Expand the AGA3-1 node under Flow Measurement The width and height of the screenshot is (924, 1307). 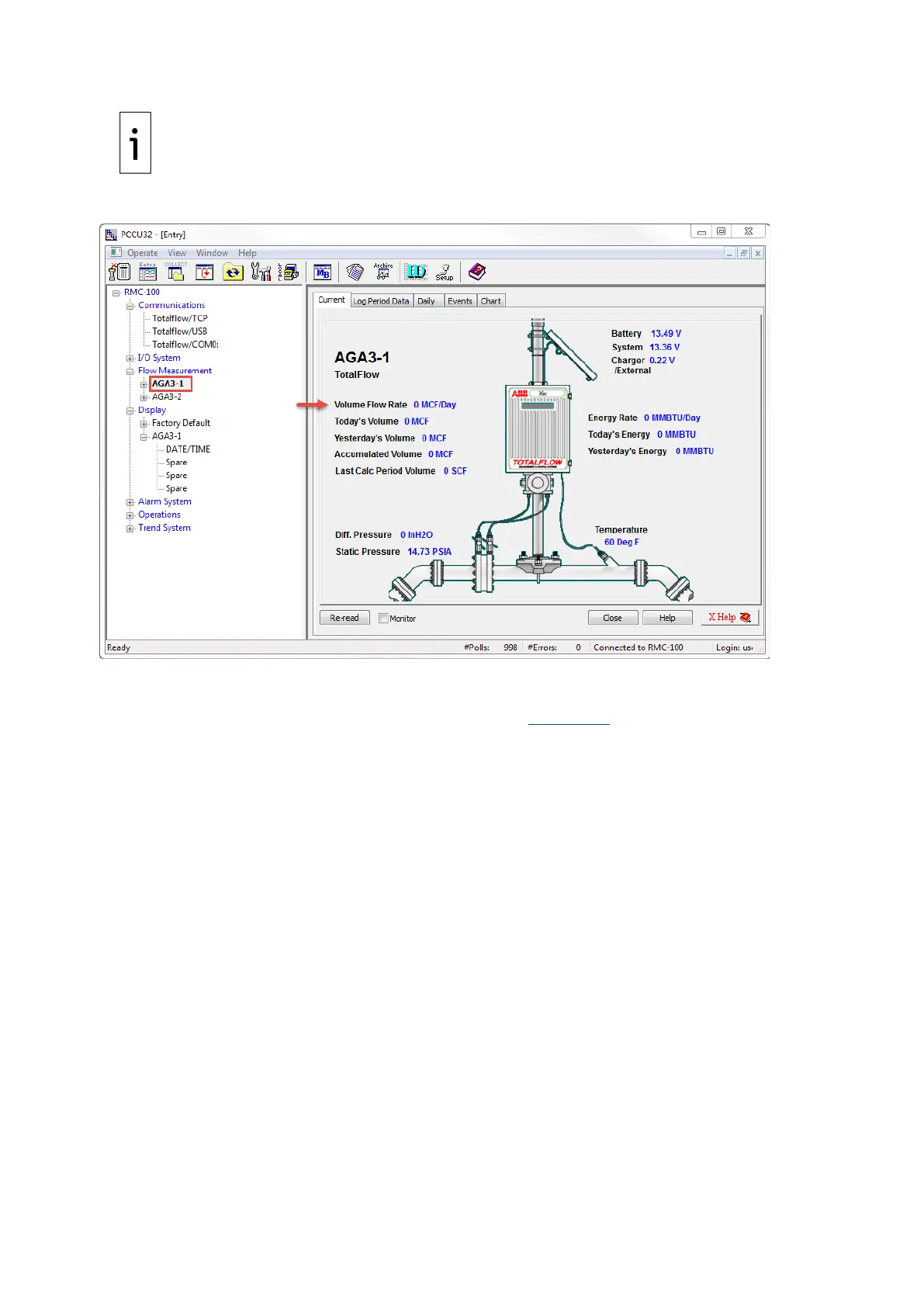pos(144,384)
